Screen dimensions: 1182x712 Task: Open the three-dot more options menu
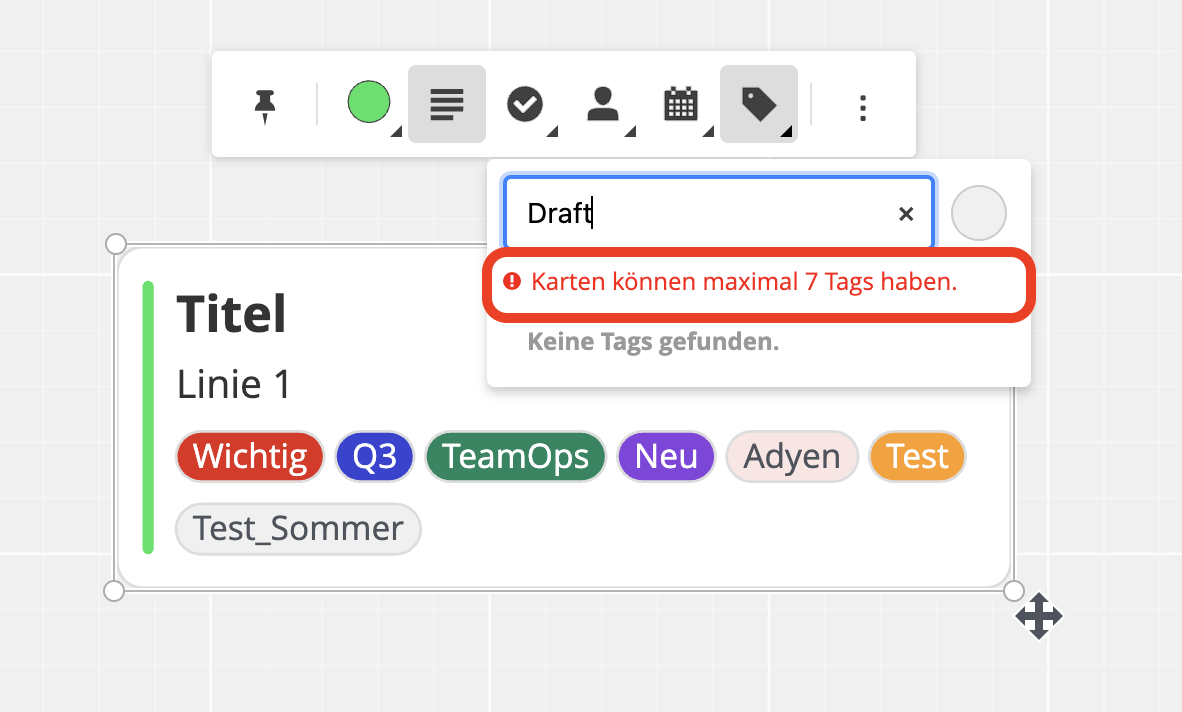tap(863, 107)
